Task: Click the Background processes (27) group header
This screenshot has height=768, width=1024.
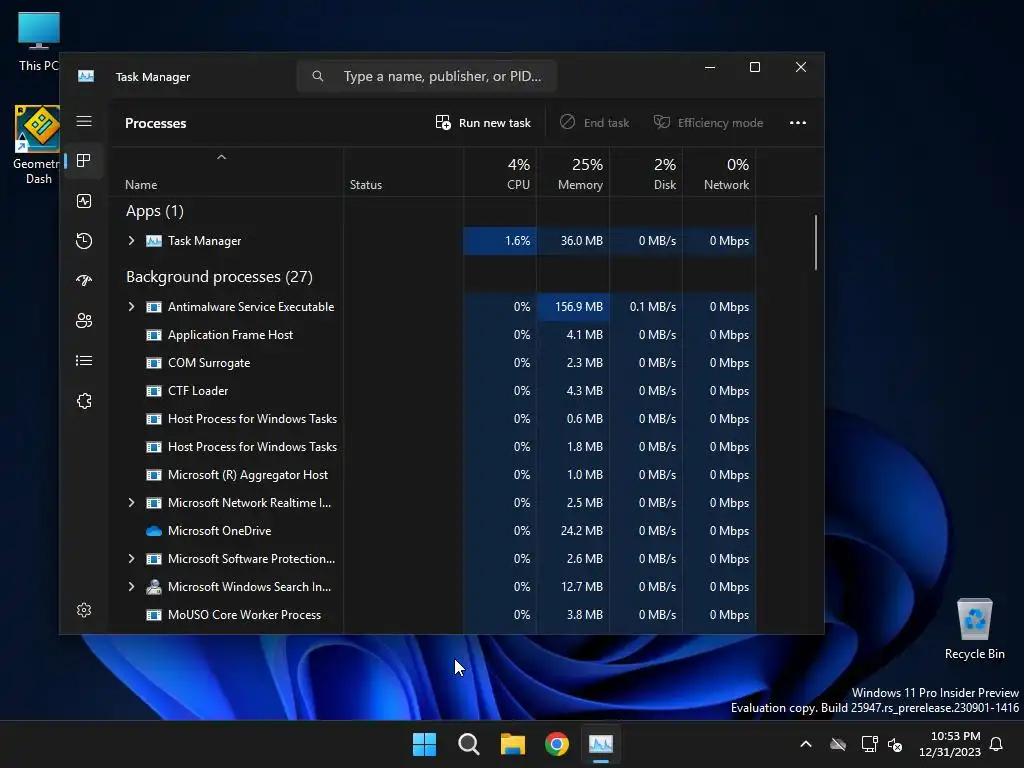Action: coord(219,277)
